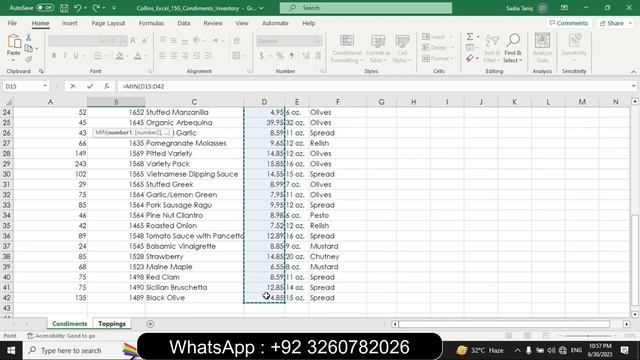Open the Automate tab

click(275, 23)
